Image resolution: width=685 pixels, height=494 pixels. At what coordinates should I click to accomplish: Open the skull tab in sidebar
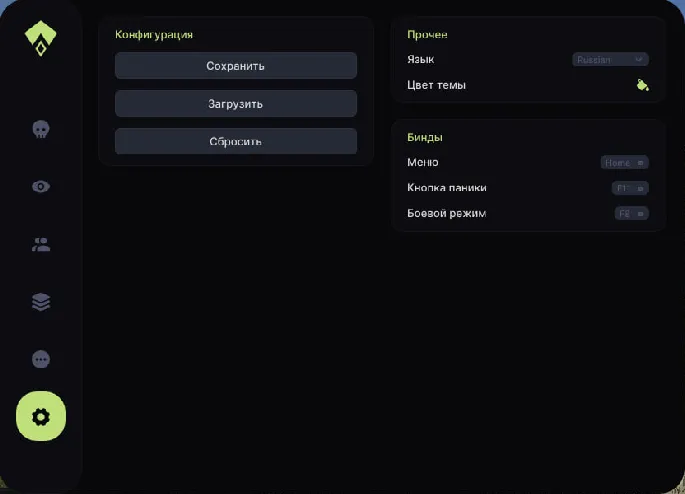point(41,129)
